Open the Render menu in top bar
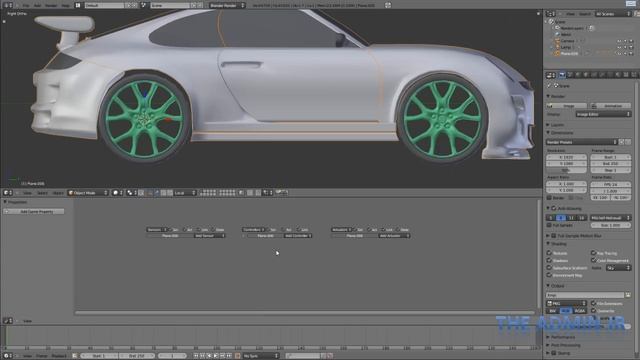This screenshot has height=360, width=640. click(x=51, y=5)
